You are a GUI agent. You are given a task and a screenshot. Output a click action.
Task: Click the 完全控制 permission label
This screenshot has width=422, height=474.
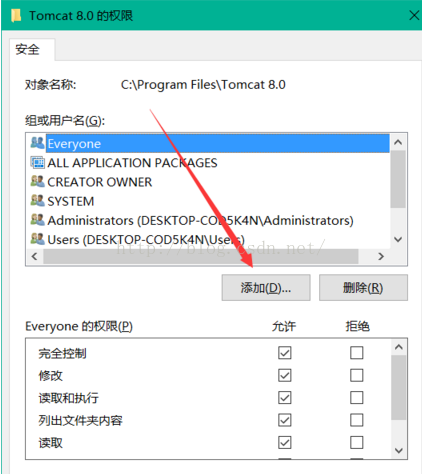coord(62,353)
